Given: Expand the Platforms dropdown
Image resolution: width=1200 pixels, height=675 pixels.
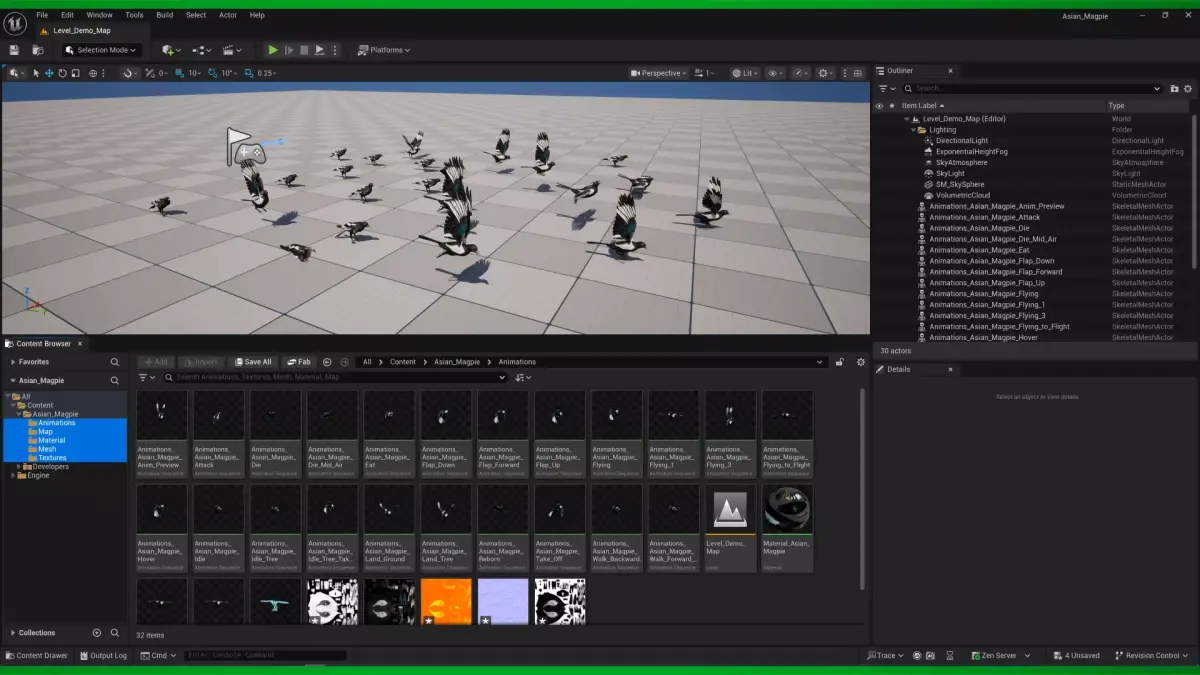Looking at the screenshot, I should (x=385, y=50).
